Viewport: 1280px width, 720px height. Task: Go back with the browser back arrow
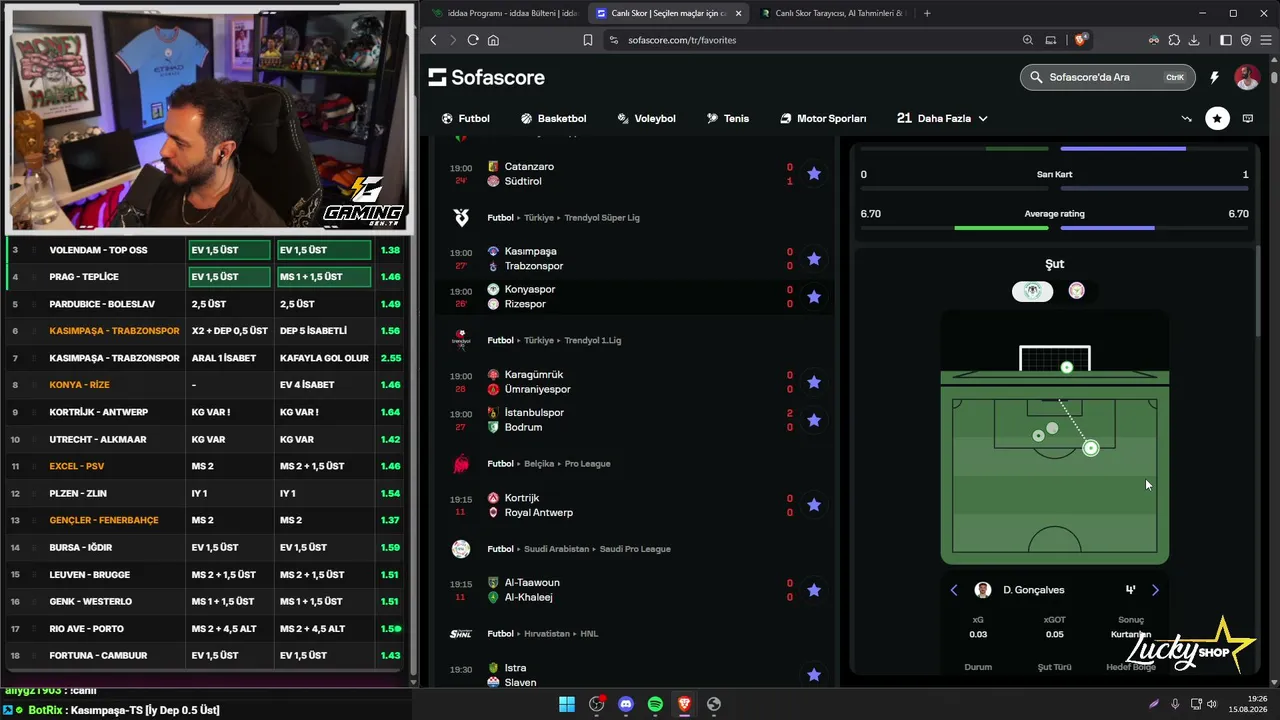pos(433,40)
